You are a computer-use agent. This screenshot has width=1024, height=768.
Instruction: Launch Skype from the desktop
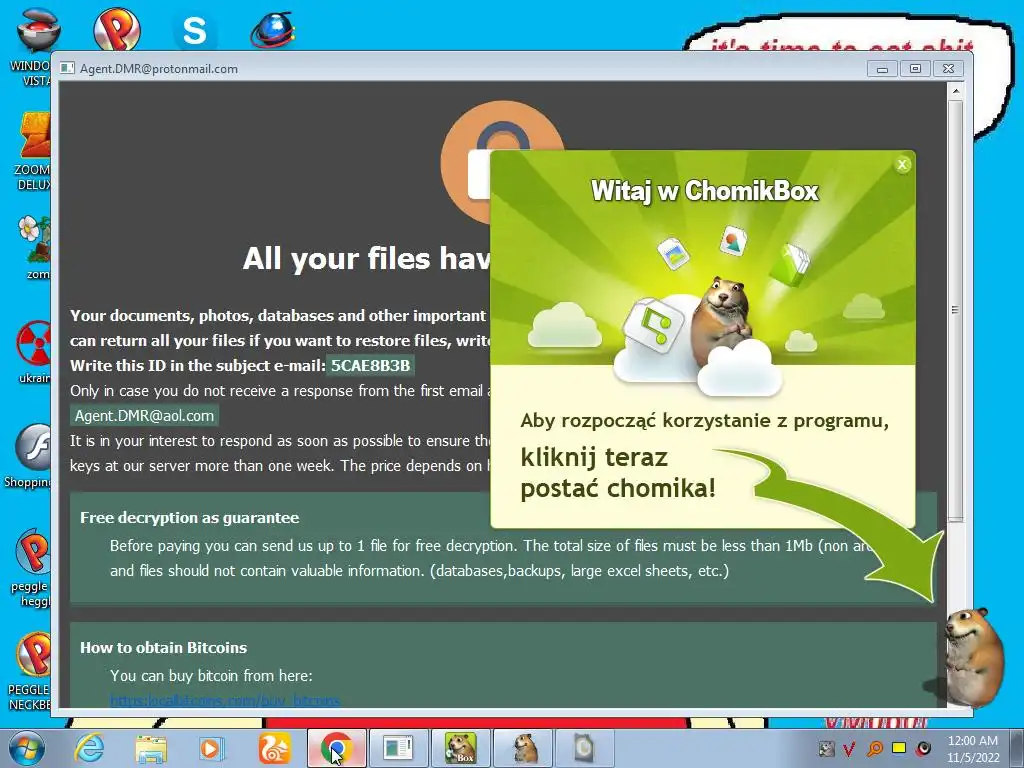pos(195,30)
